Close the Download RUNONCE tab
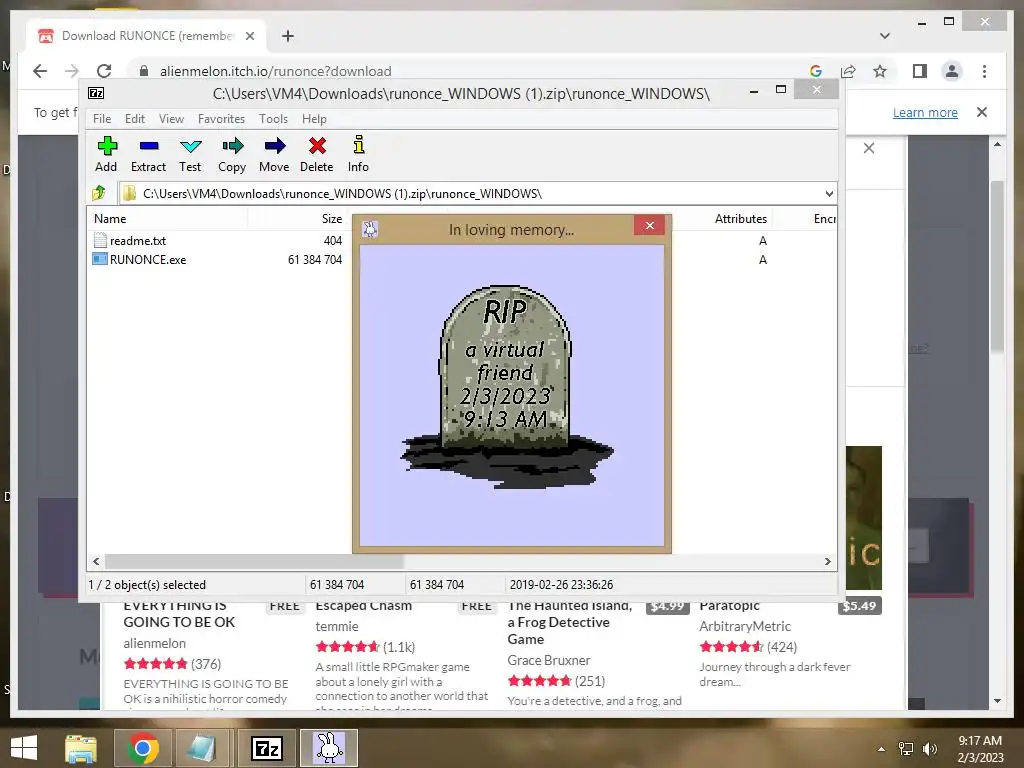This screenshot has height=768, width=1024. point(249,36)
